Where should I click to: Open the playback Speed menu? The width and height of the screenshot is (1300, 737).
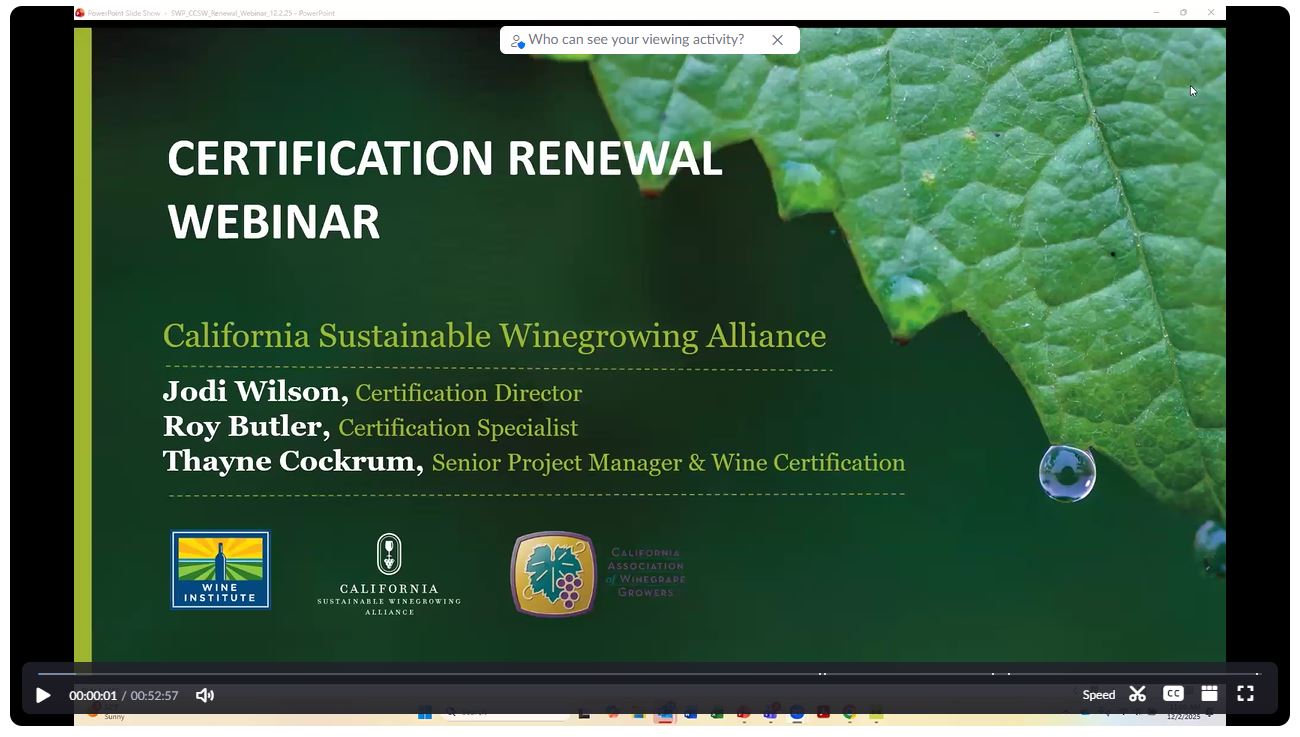(x=1098, y=695)
